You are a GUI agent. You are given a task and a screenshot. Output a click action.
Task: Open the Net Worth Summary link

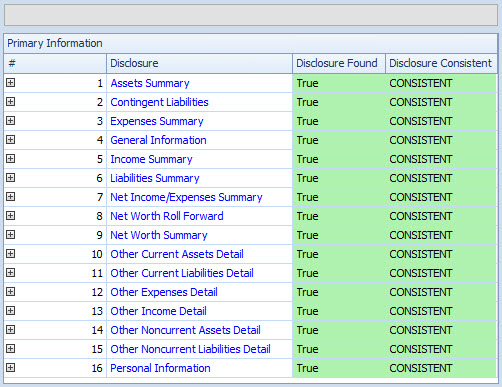click(x=159, y=235)
